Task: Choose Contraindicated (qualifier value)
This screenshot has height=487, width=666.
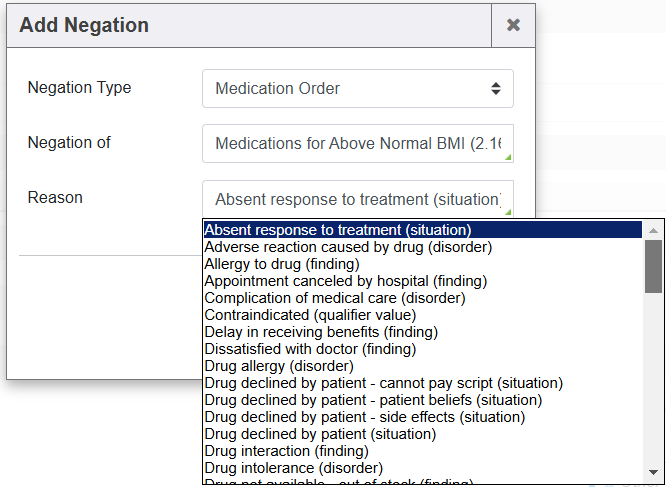Action: pos(297,315)
